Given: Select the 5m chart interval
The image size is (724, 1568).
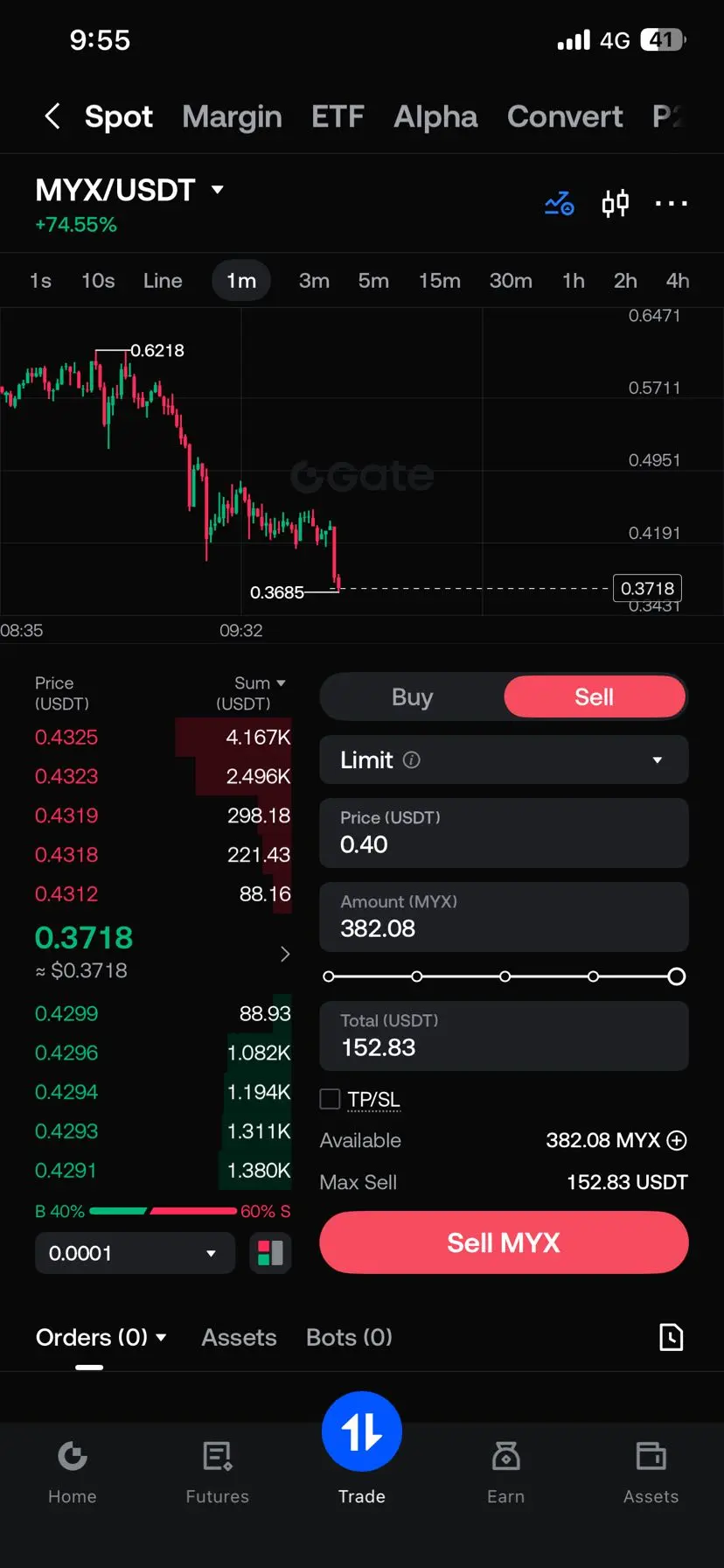Looking at the screenshot, I should pyautogui.click(x=373, y=281).
